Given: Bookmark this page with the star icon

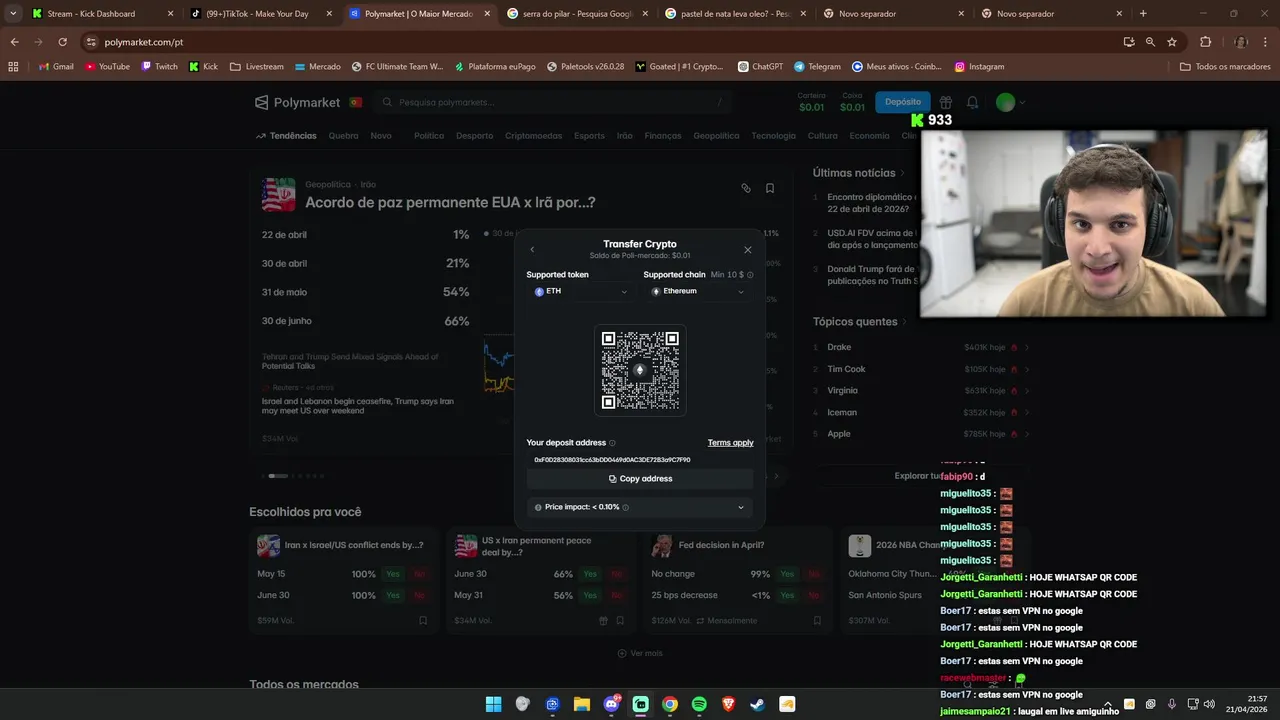Looking at the screenshot, I should pyautogui.click(x=1172, y=42).
